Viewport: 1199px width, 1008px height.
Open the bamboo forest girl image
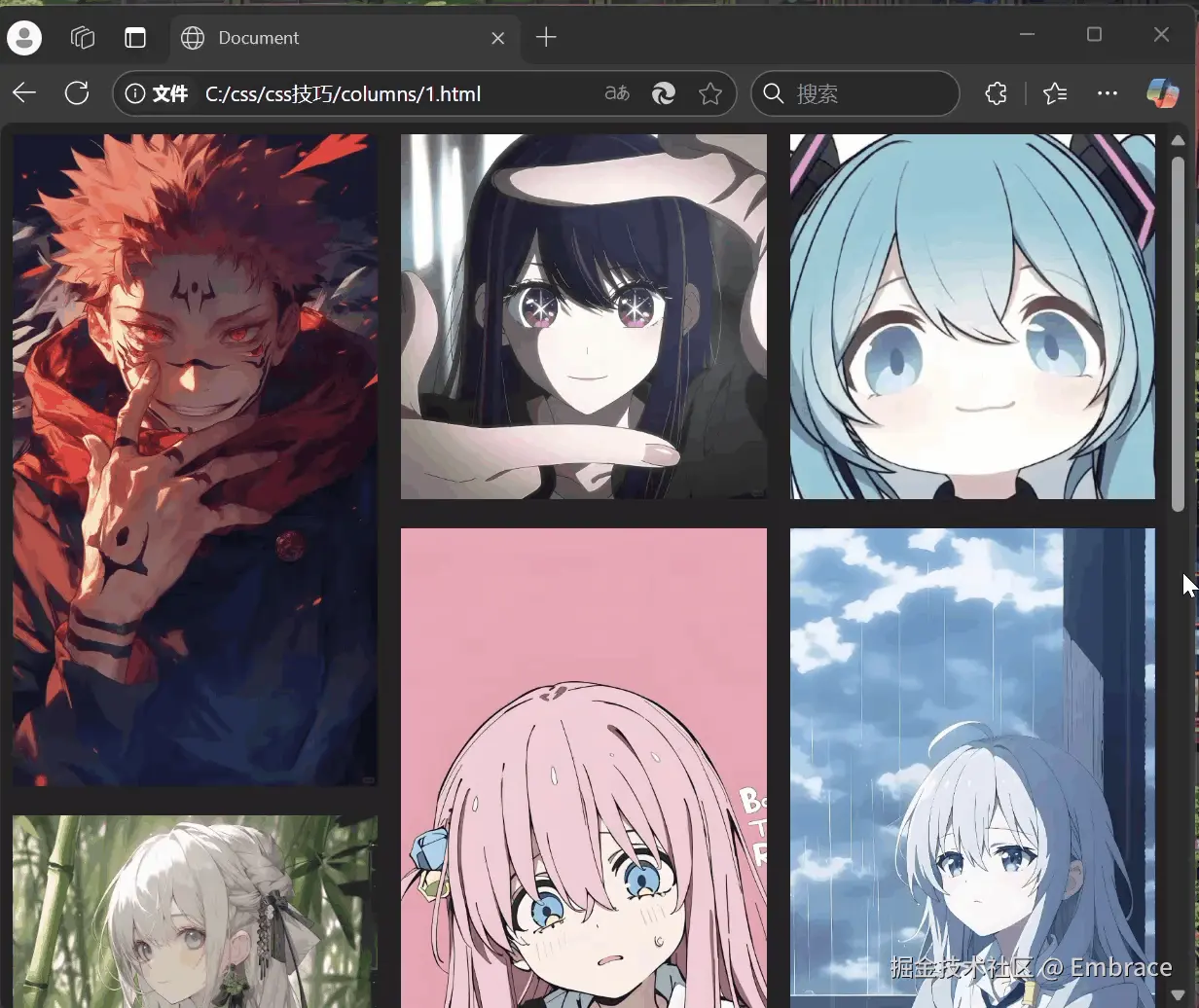pyautogui.click(x=195, y=912)
